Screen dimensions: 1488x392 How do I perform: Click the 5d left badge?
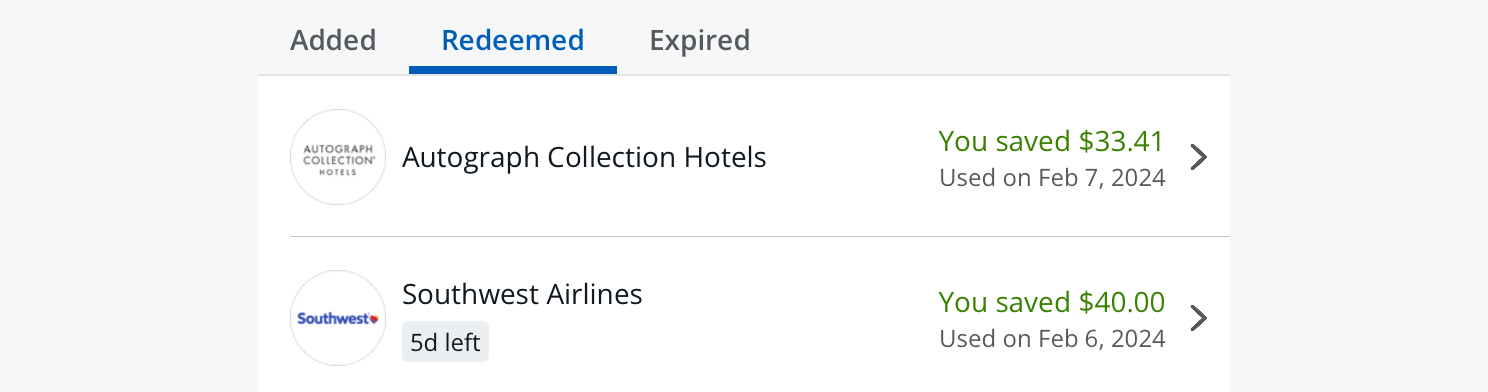[445, 341]
